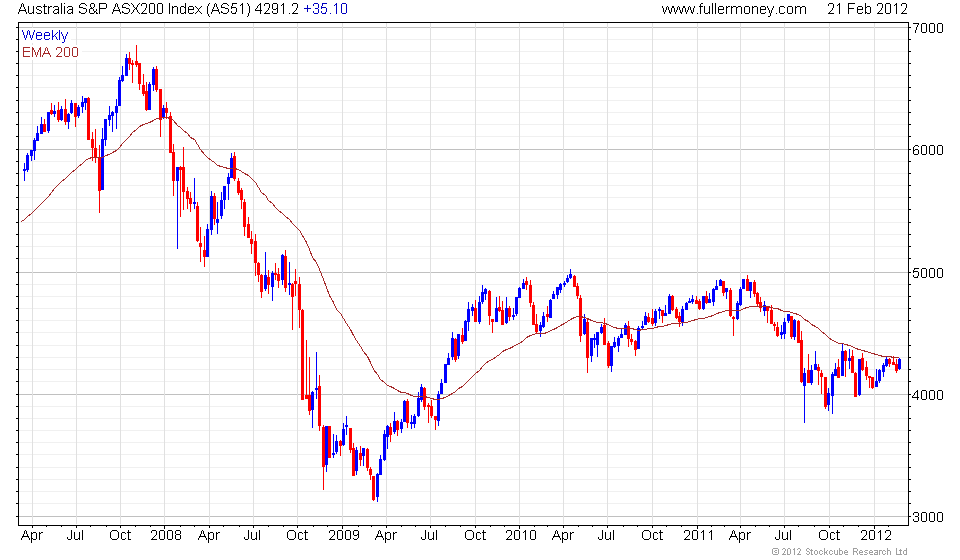Click the +35.10 change value
The height and width of the screenshot is (560, 960).
click(x=326, y=9)
